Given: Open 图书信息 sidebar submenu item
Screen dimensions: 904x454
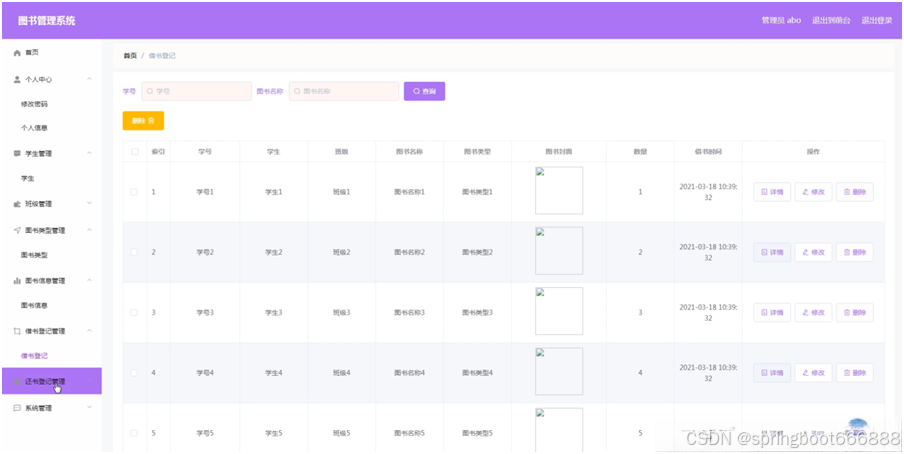Looking at the screenshot, I should (34, 305).
